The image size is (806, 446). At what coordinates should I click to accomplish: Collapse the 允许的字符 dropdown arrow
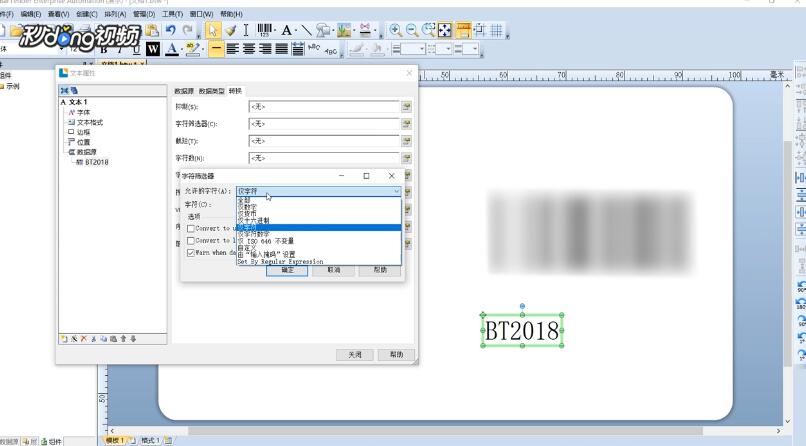[x=396, y=191]
